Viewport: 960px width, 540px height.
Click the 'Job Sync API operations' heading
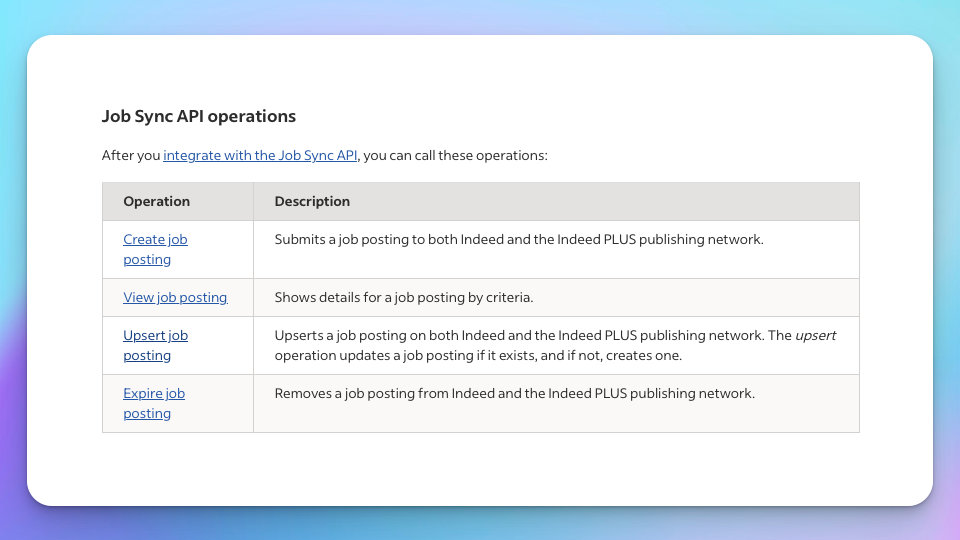click(x=198, y=116)
